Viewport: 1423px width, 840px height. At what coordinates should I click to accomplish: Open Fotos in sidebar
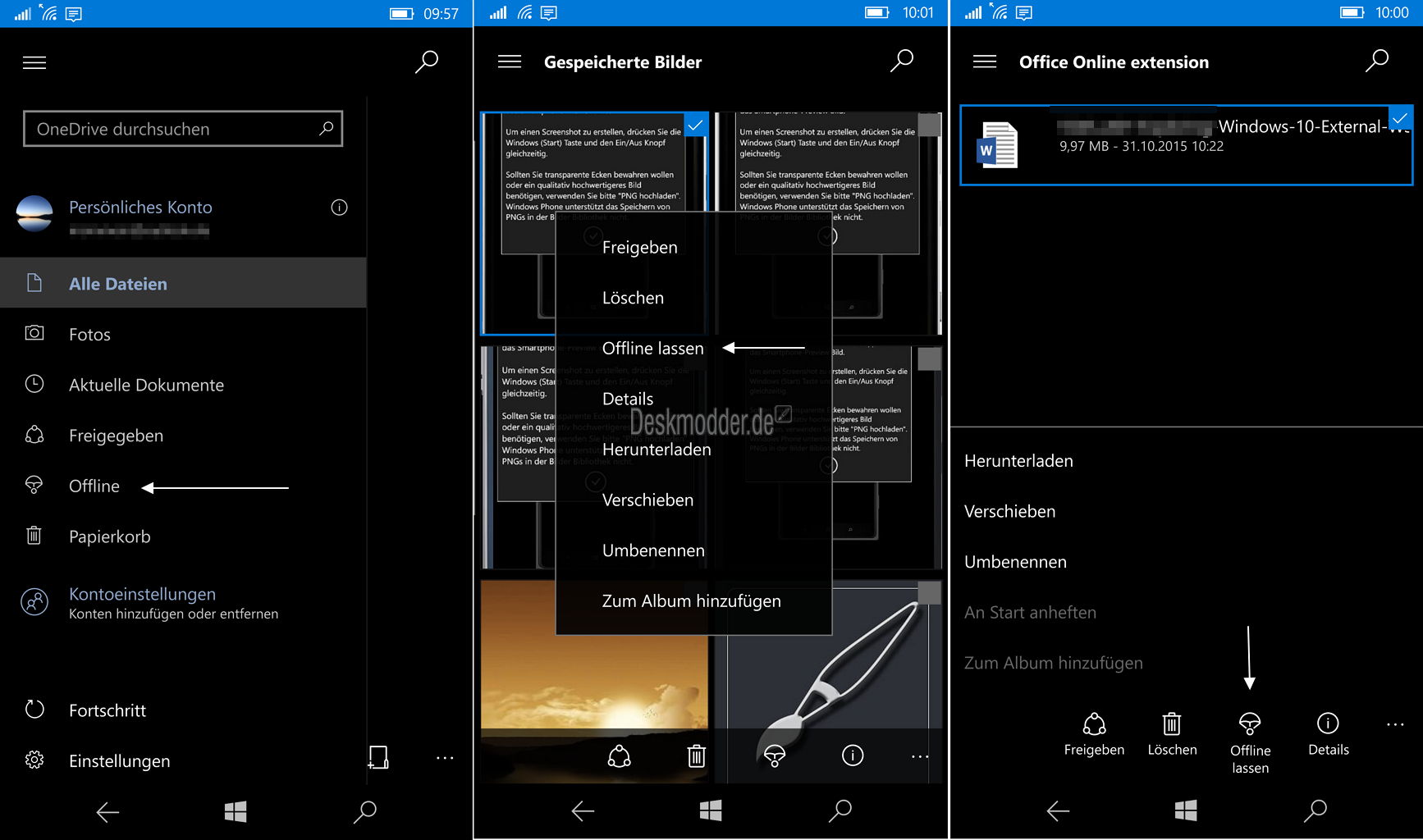(183, 334)
